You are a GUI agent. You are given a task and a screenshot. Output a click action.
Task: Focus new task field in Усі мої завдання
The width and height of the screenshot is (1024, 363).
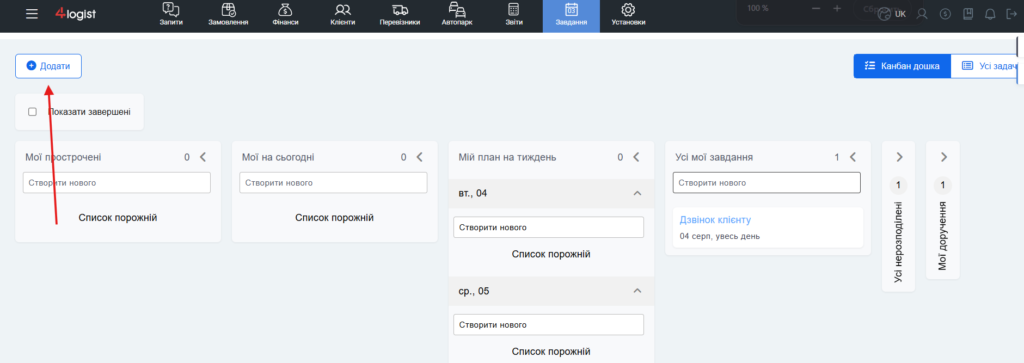coord(767,183)
